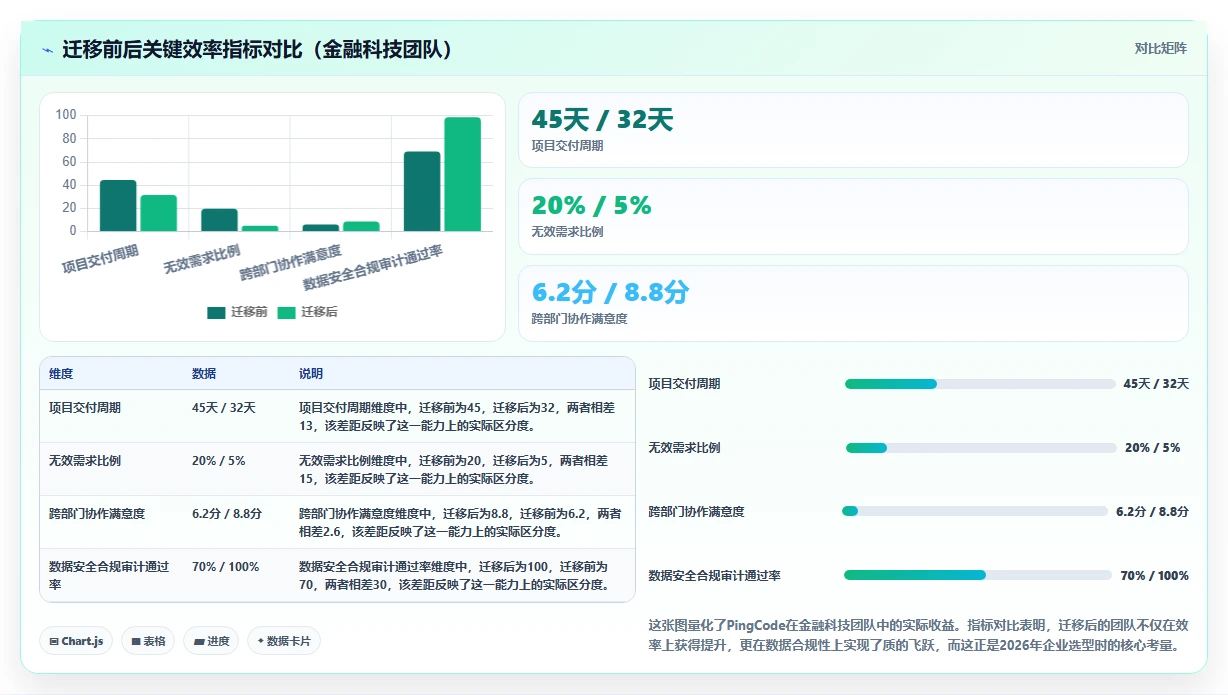Click the 20% / 5% progress value label
Image resolution: width=1228 pixels, height=695 pixels.
coord(1152,448)
